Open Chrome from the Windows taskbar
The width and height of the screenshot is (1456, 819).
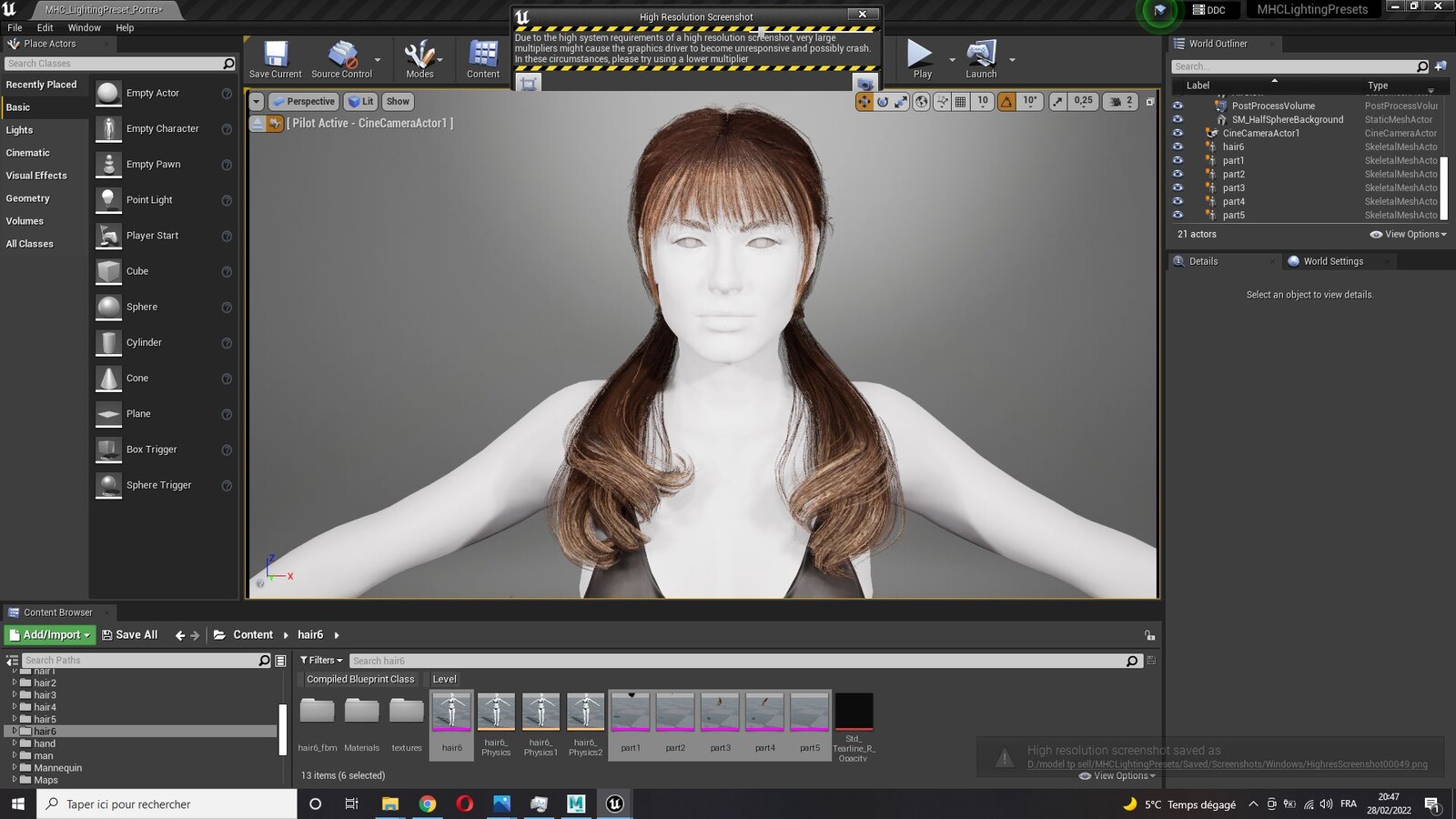427,804
